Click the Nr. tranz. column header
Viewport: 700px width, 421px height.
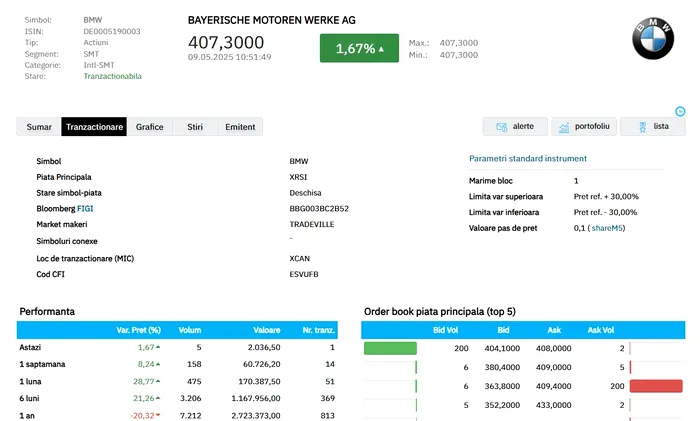[x=319, y=330]
